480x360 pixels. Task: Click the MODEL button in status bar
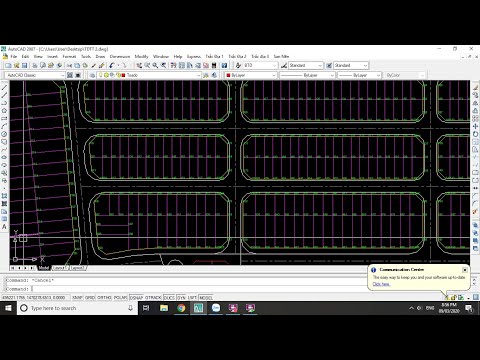tap(206, 297)
